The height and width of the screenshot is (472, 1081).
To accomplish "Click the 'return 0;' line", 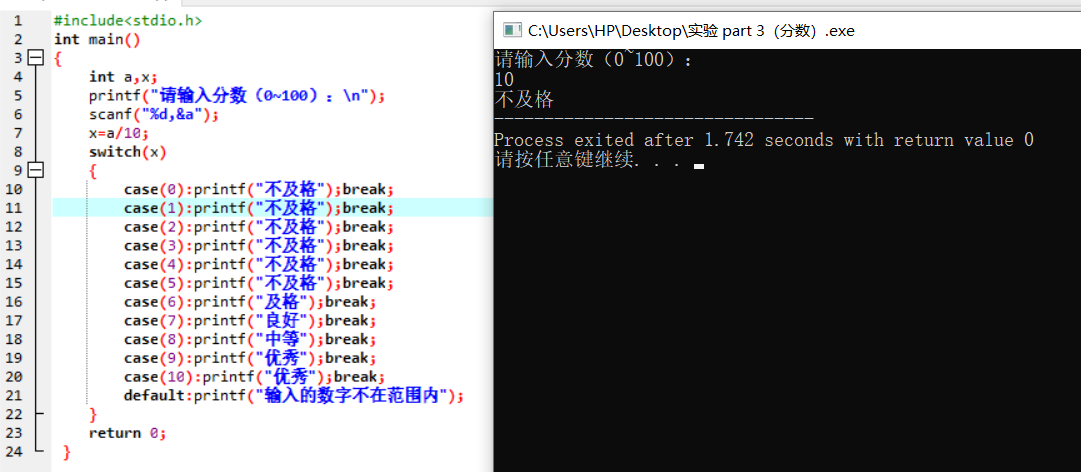I will click(x=128, y=433).
